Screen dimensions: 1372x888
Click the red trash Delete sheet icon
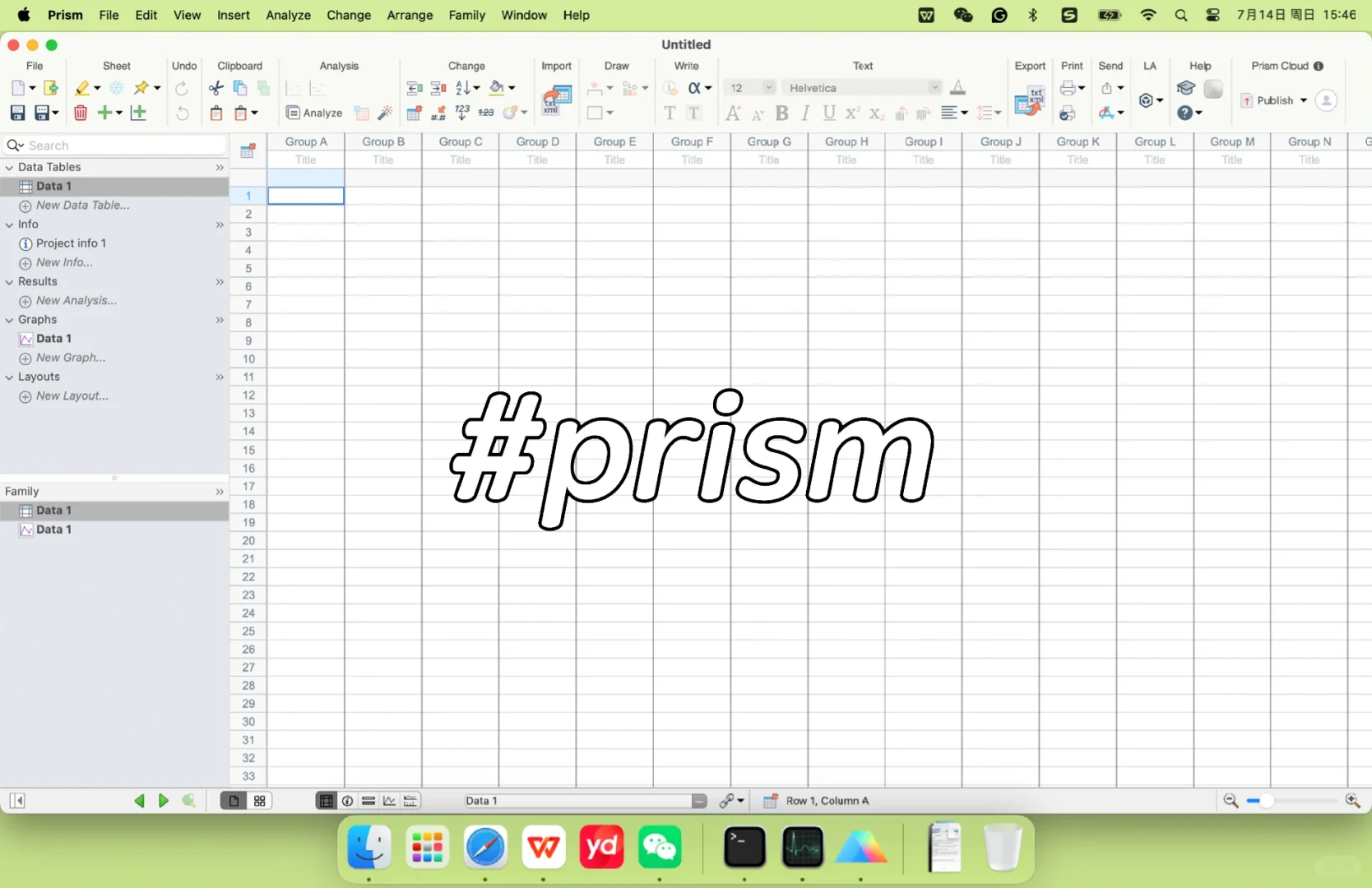(x=81, y=113)
